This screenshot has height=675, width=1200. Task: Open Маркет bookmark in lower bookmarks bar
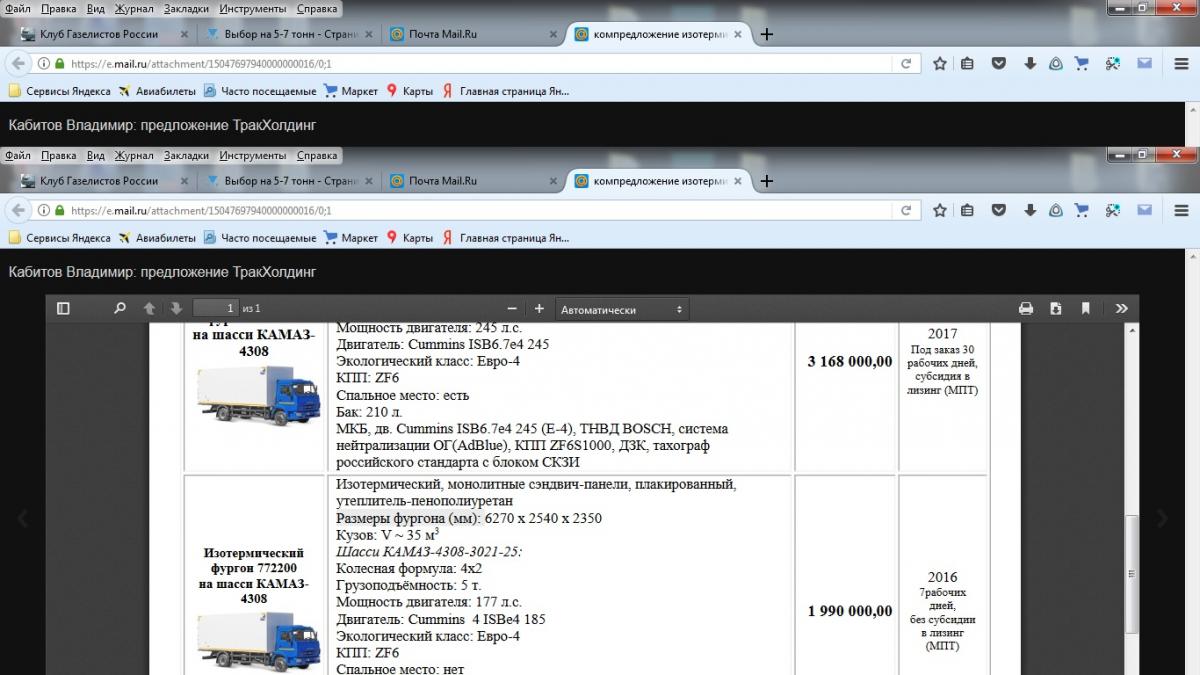click(351, 238)
